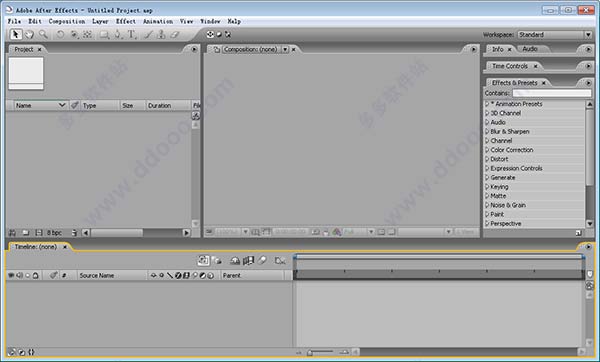Open the Workspace Standard dropdown
Screen dimensions: 600x362
(555, 34)
